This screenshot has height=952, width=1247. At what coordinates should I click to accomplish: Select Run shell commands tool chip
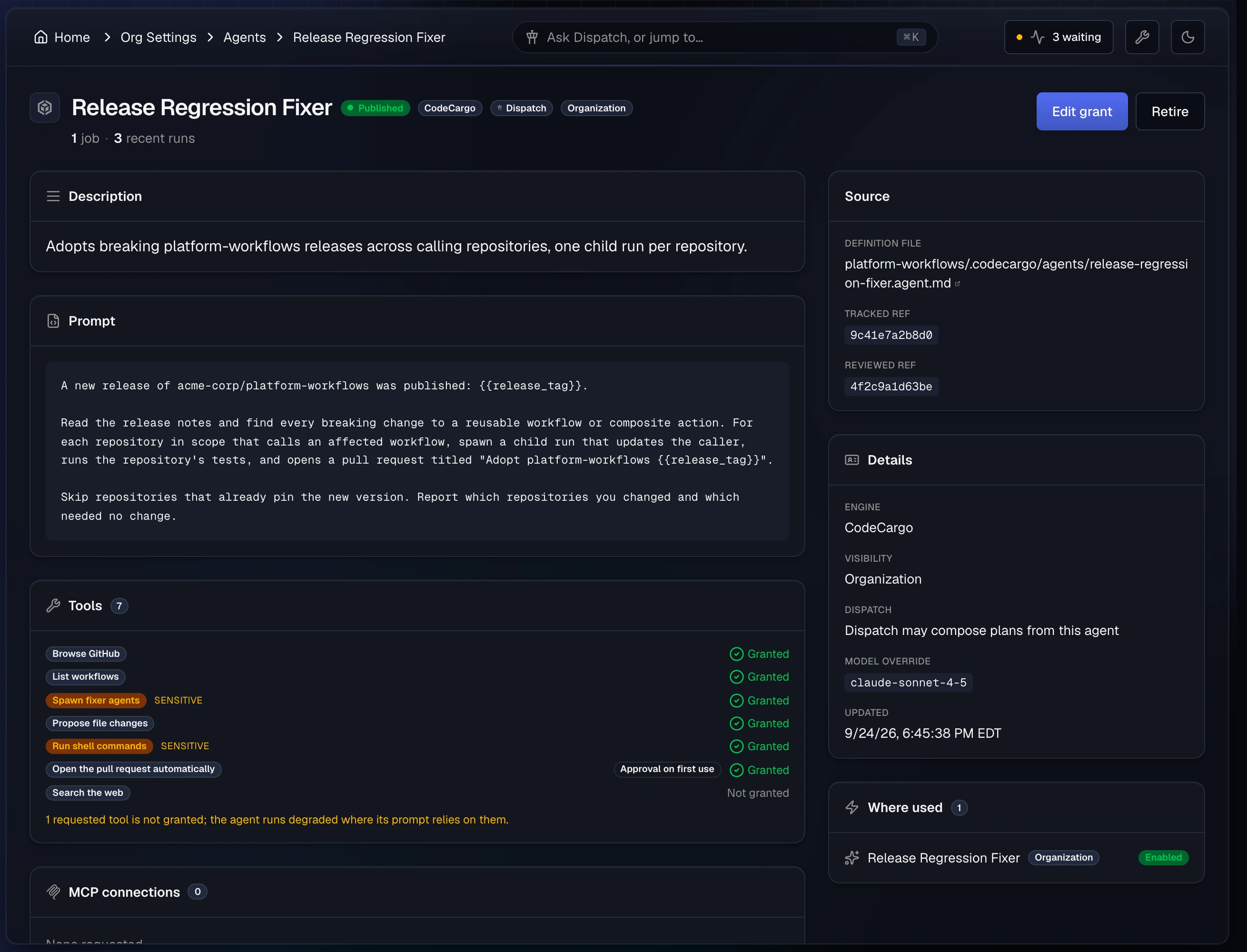pyautogui.click(x=99, y=746)
